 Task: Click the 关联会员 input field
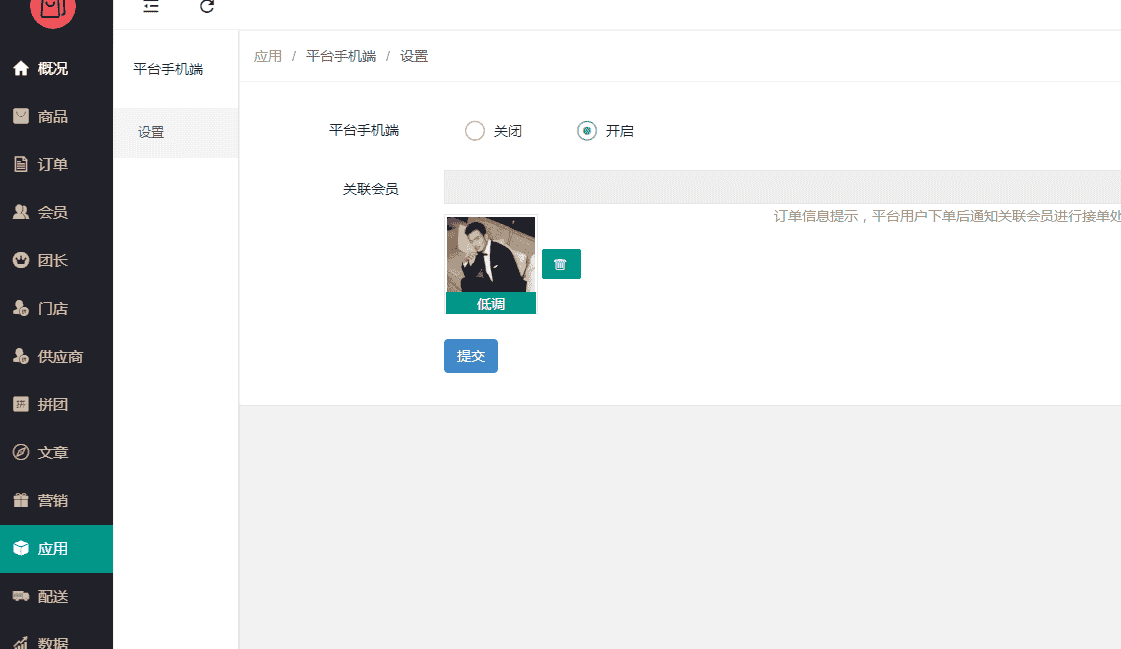point(700,186)
